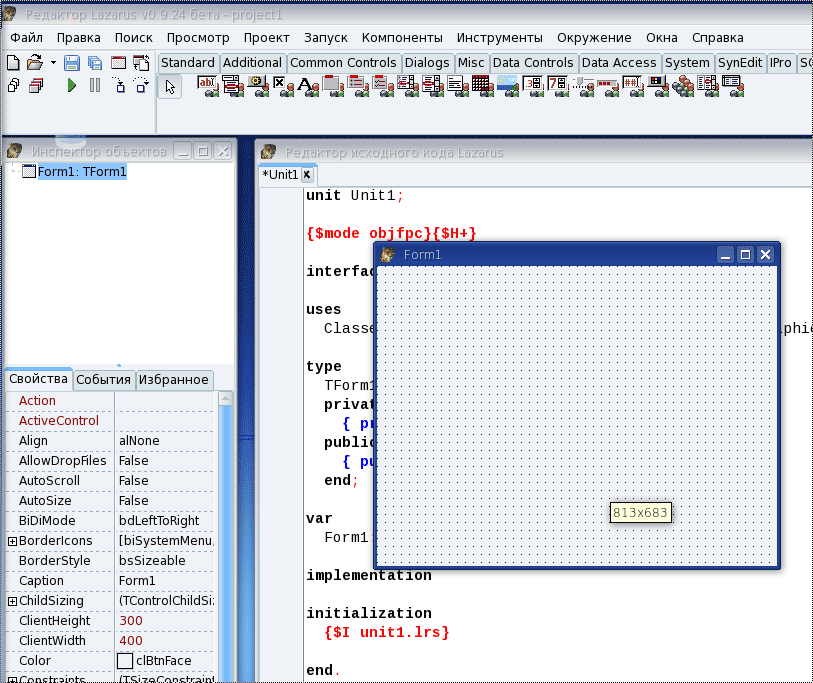Open the Проект menu

(x=266, y=38)
